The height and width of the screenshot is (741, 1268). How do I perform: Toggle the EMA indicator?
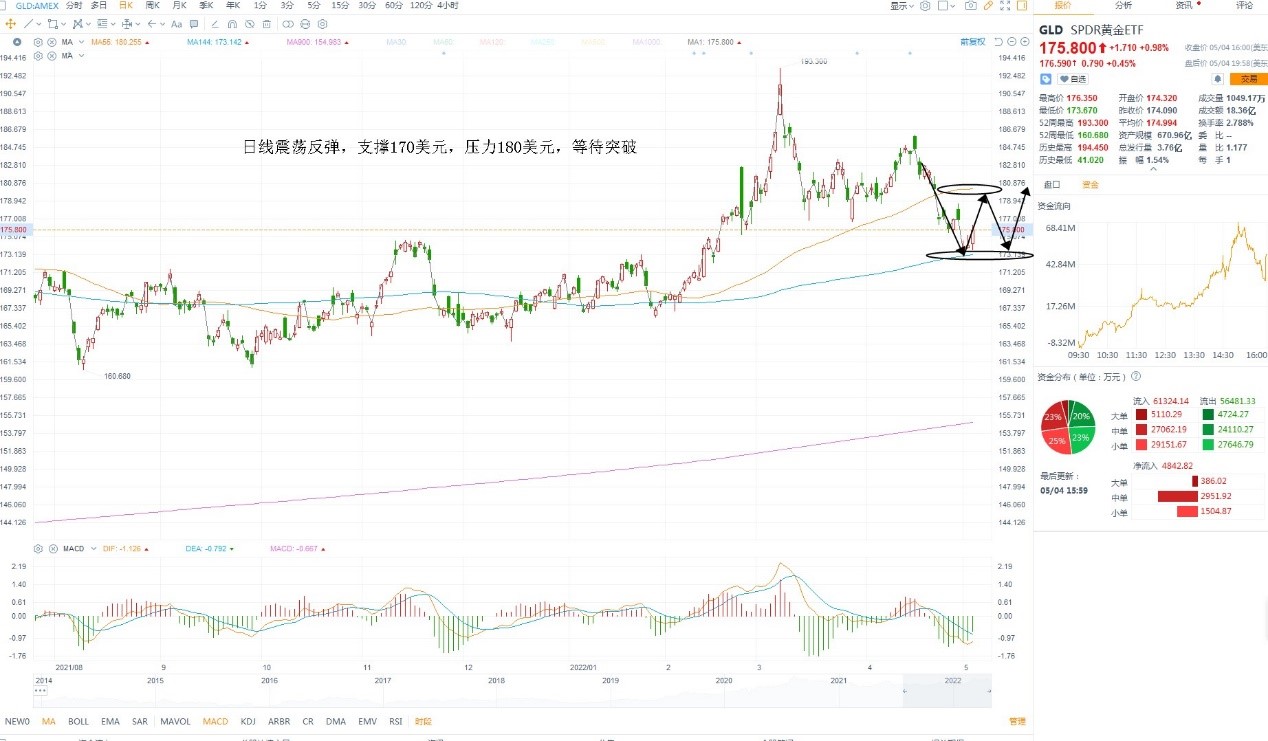pyautogui.click(x=110, y=721)
